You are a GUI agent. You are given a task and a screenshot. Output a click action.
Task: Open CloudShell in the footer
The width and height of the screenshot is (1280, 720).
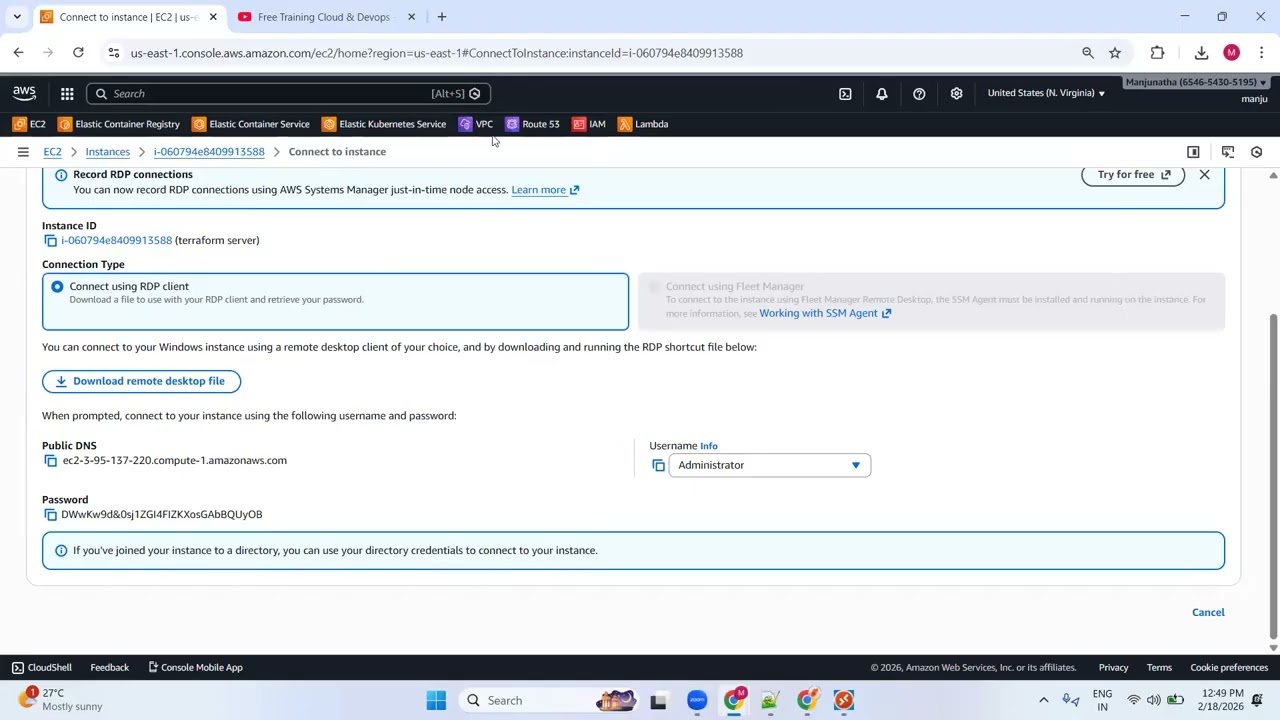click(x=42, y=668)
